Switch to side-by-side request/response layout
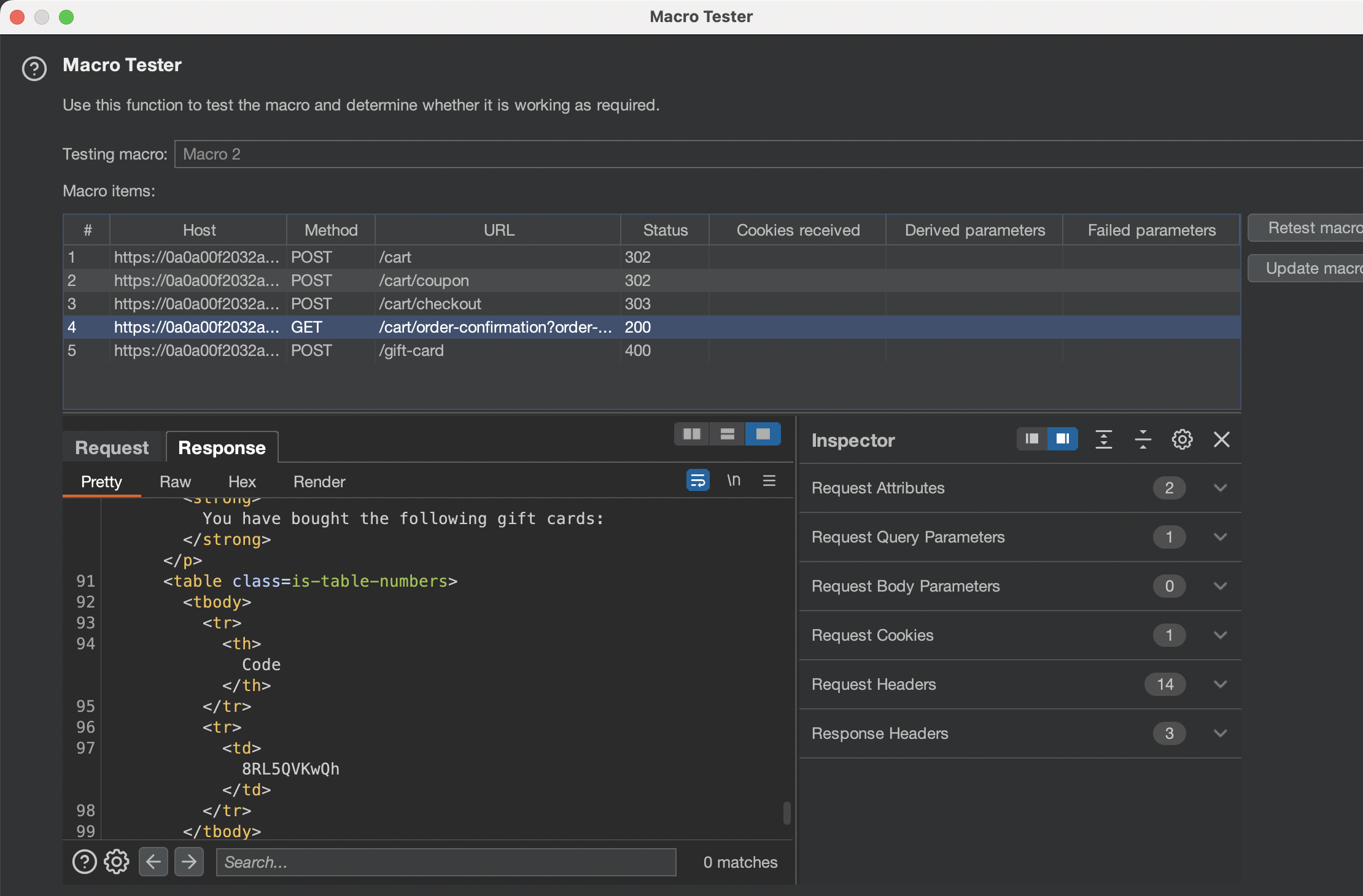This screenshot has height=896, width=1363. [x=692, y=434]
